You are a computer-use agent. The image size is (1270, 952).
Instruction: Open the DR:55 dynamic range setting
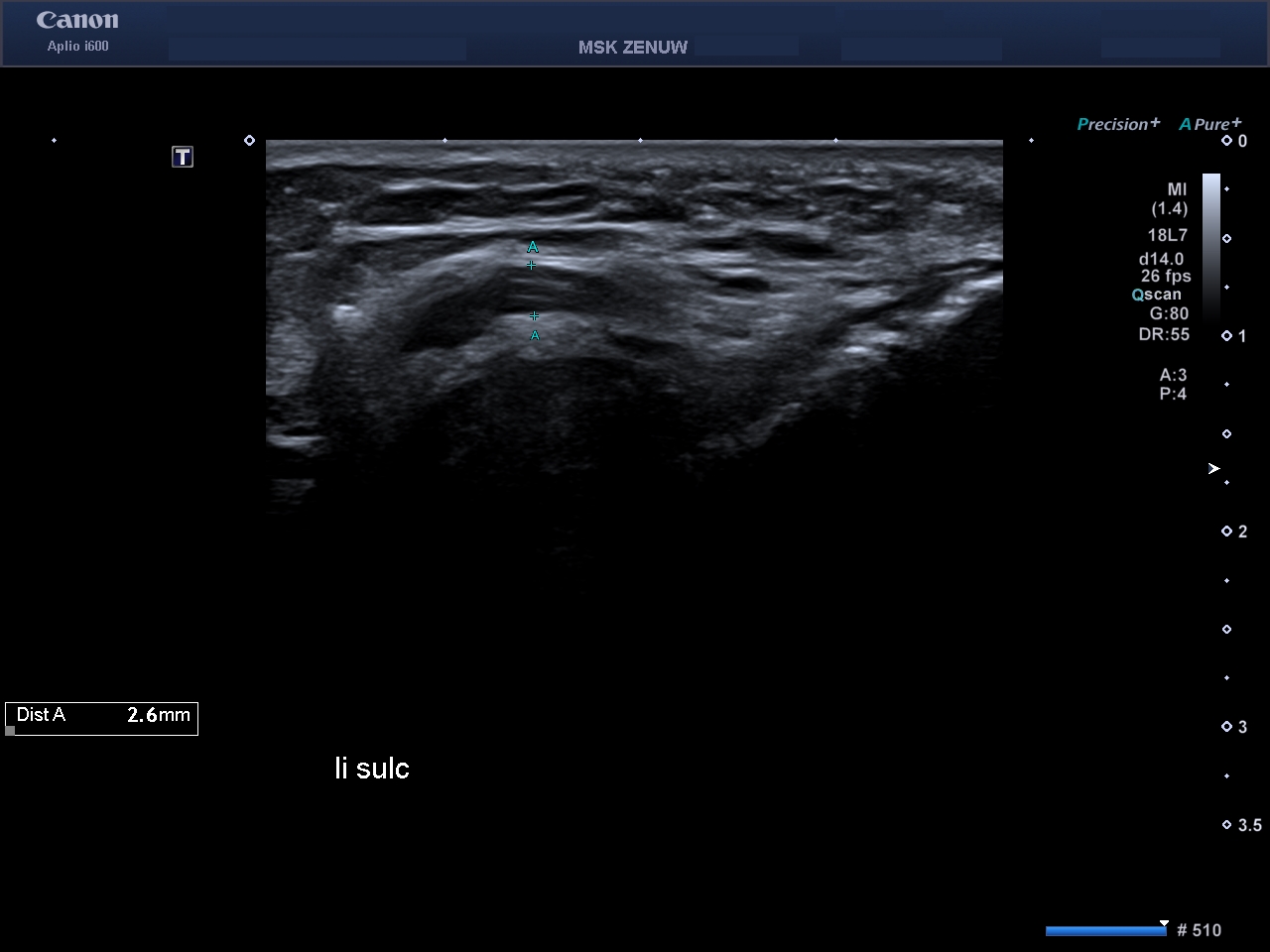[x=1163, y=334]
